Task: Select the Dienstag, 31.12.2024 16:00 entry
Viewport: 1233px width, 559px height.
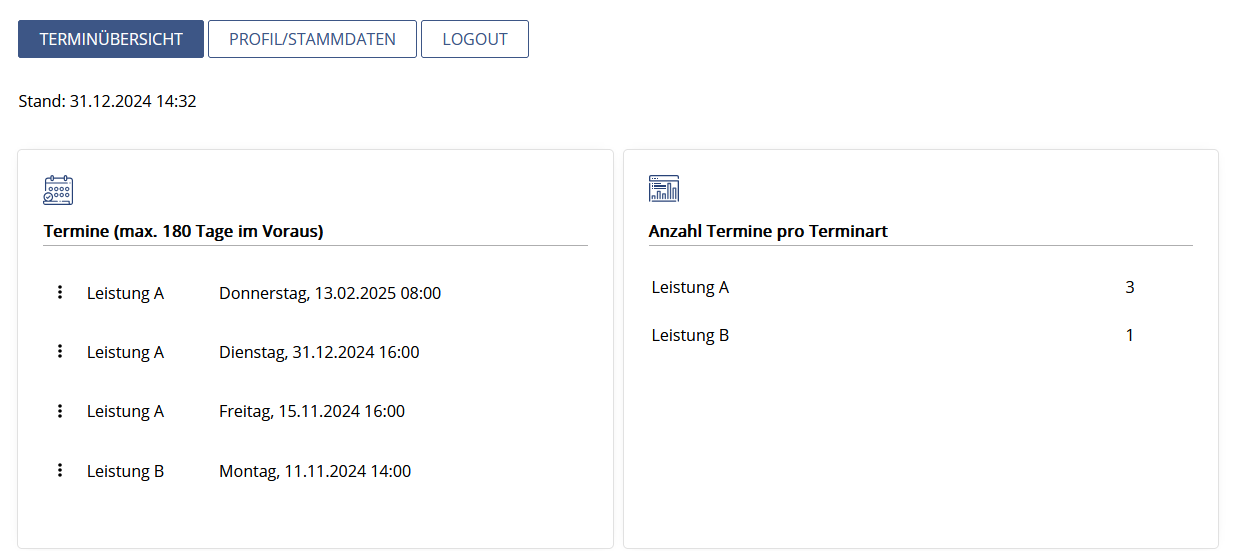Action: 319,352
